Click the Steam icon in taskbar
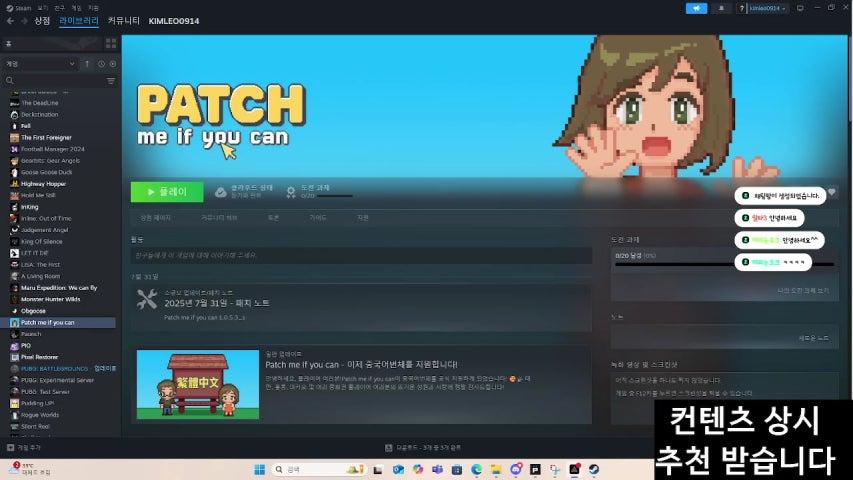The height and width of the screenshot is (480, 853). (x=594, y=469)
